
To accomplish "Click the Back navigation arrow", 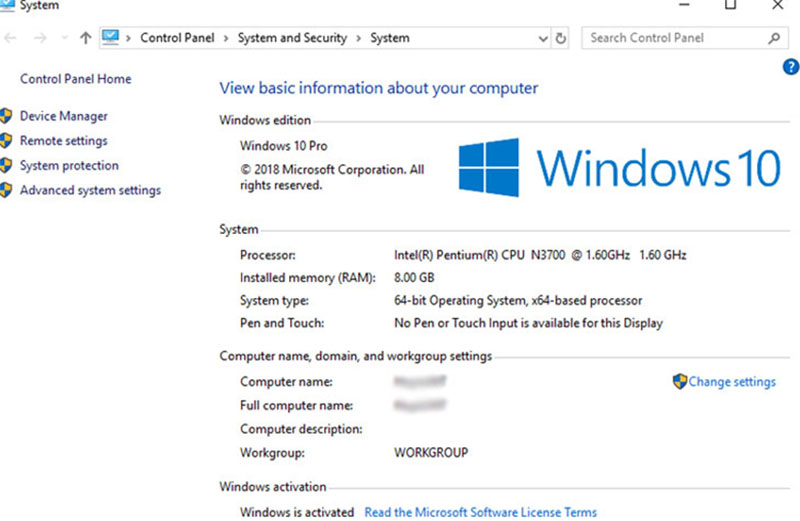I will 9,38.
